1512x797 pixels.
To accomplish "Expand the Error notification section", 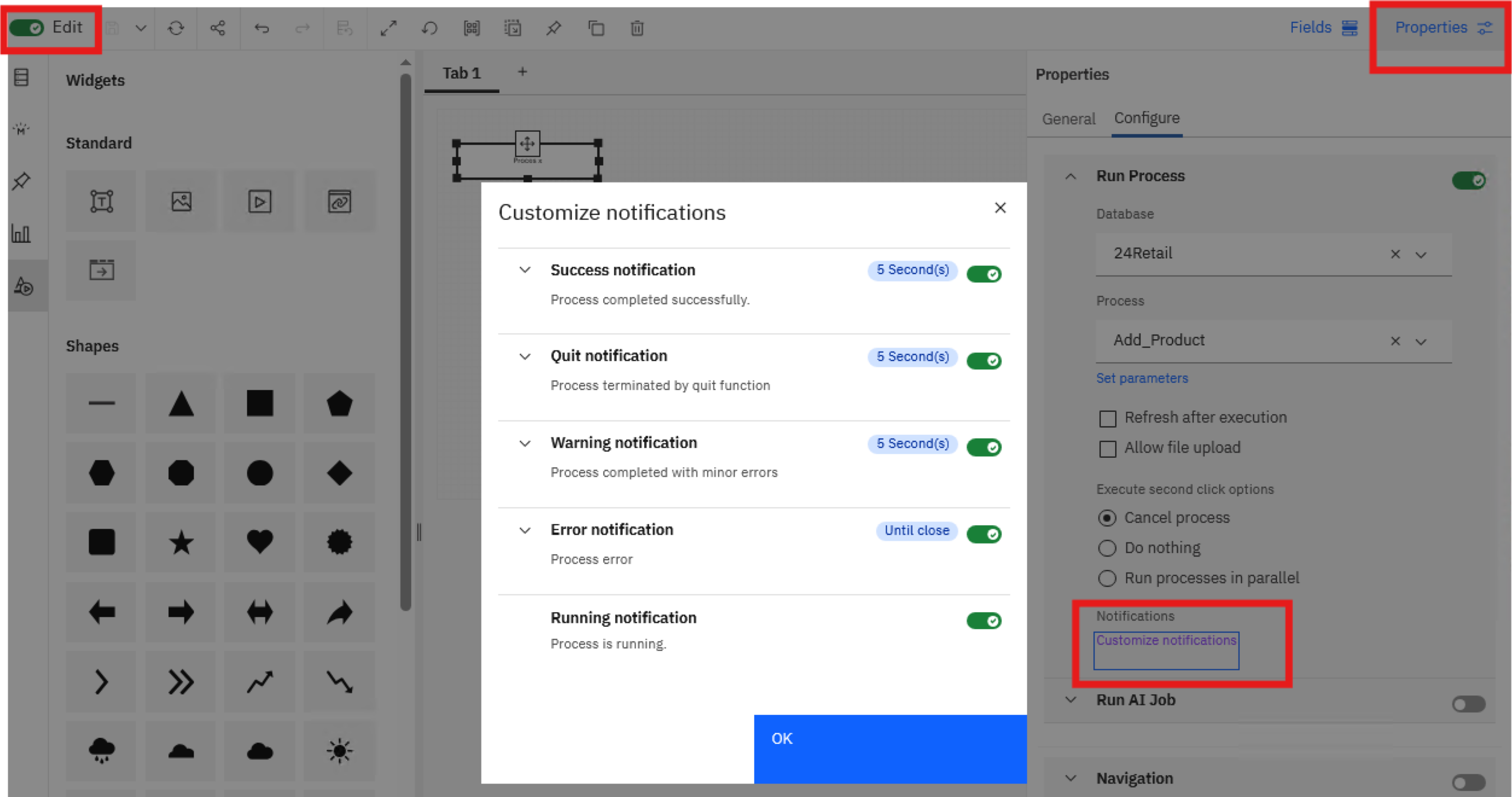I will (524, 530).
